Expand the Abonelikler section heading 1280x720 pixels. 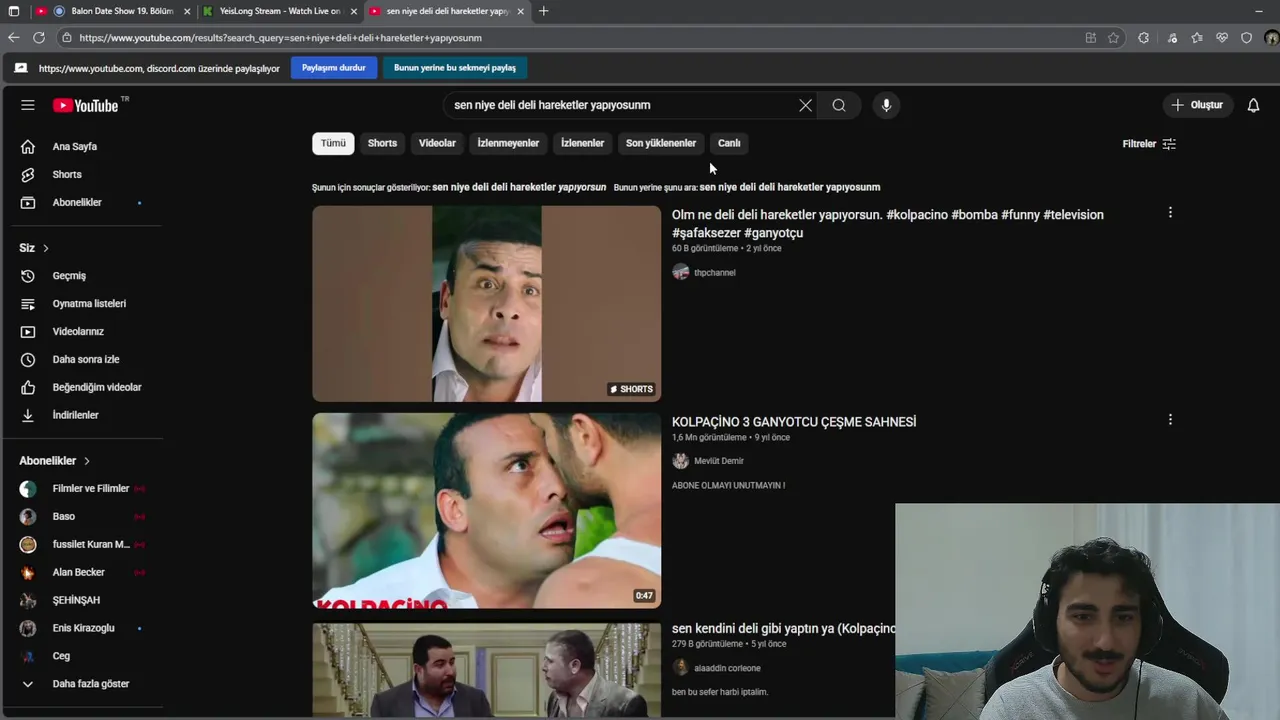point(55,461)
